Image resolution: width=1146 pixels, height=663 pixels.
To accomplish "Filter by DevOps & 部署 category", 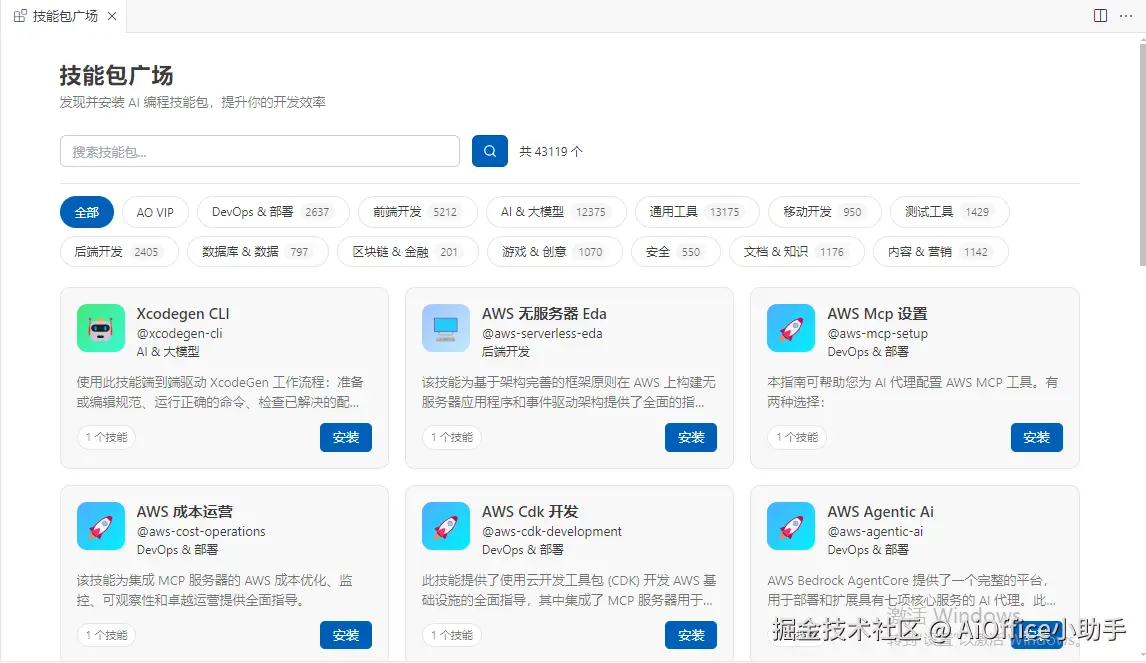I will (273, 212).
